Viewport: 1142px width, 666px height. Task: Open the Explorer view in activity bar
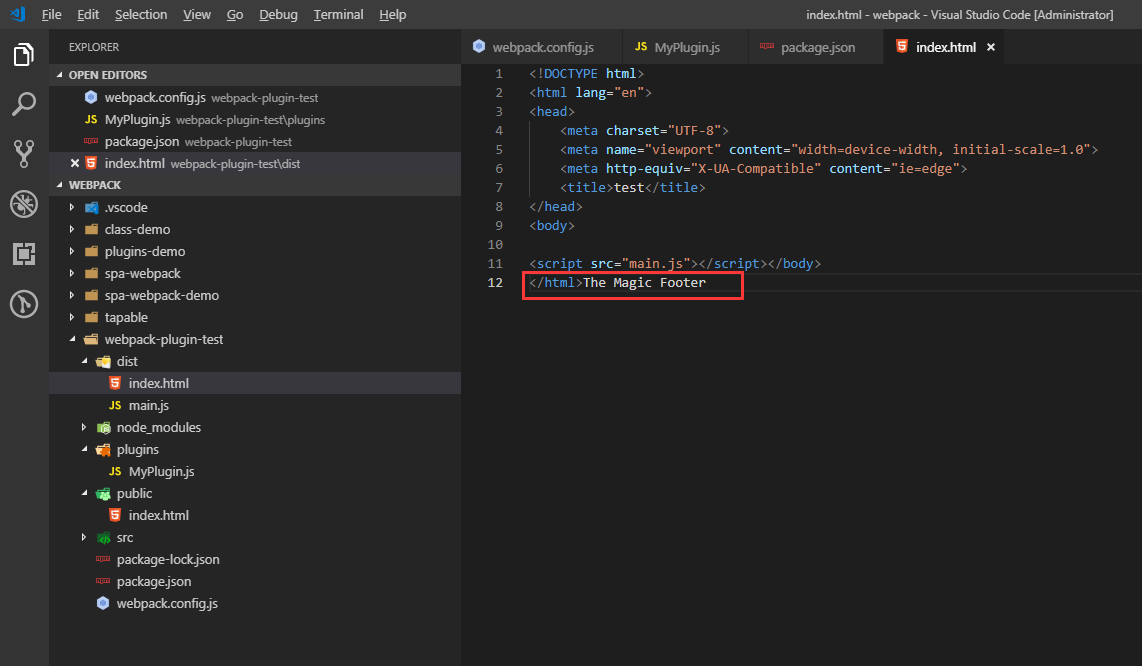pyautogui.click(x=24, y=55)
